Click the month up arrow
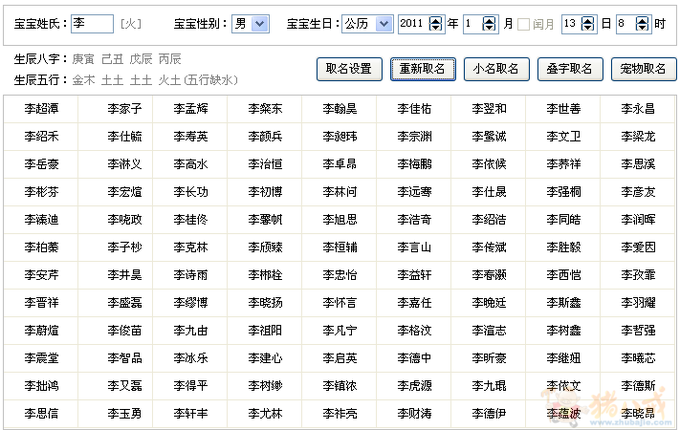The height and width of the screenshot is (430, 680). click(x=489, y=20)
